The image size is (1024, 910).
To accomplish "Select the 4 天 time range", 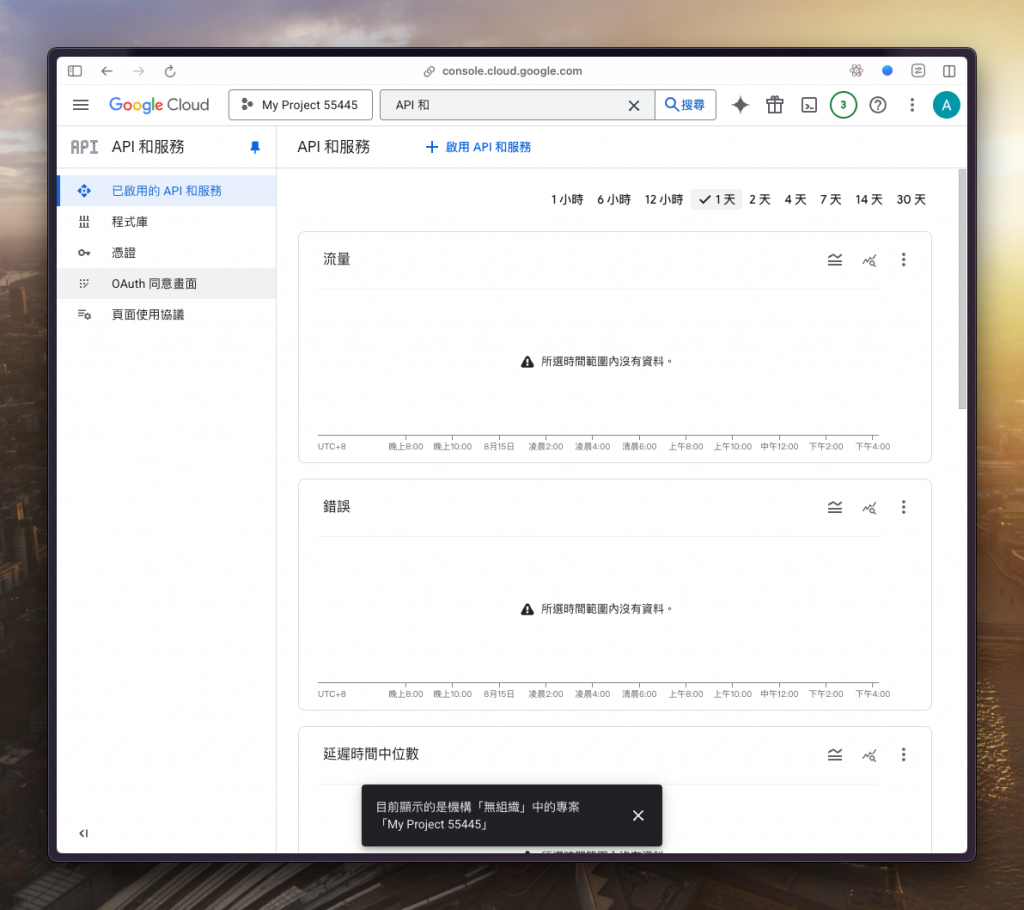I will tap(795, 199).
